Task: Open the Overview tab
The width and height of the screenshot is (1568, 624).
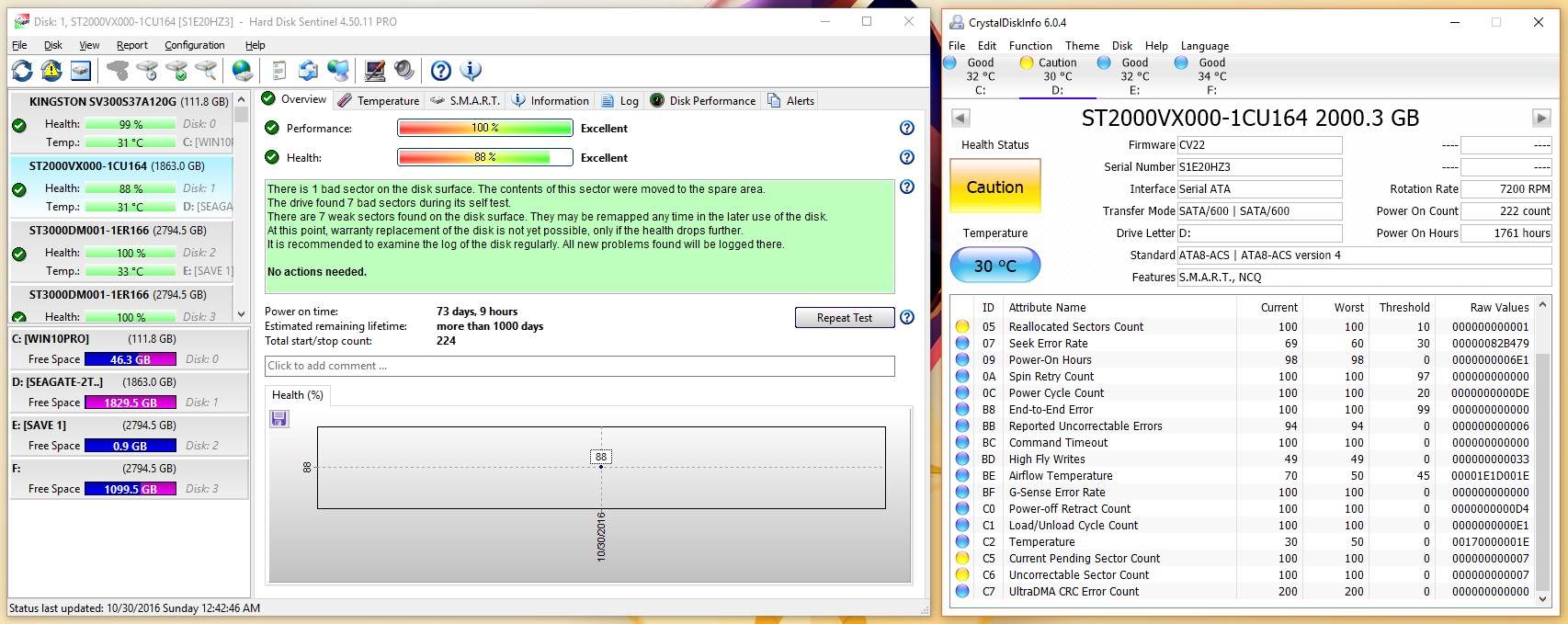Action: [x=294, y=99]
